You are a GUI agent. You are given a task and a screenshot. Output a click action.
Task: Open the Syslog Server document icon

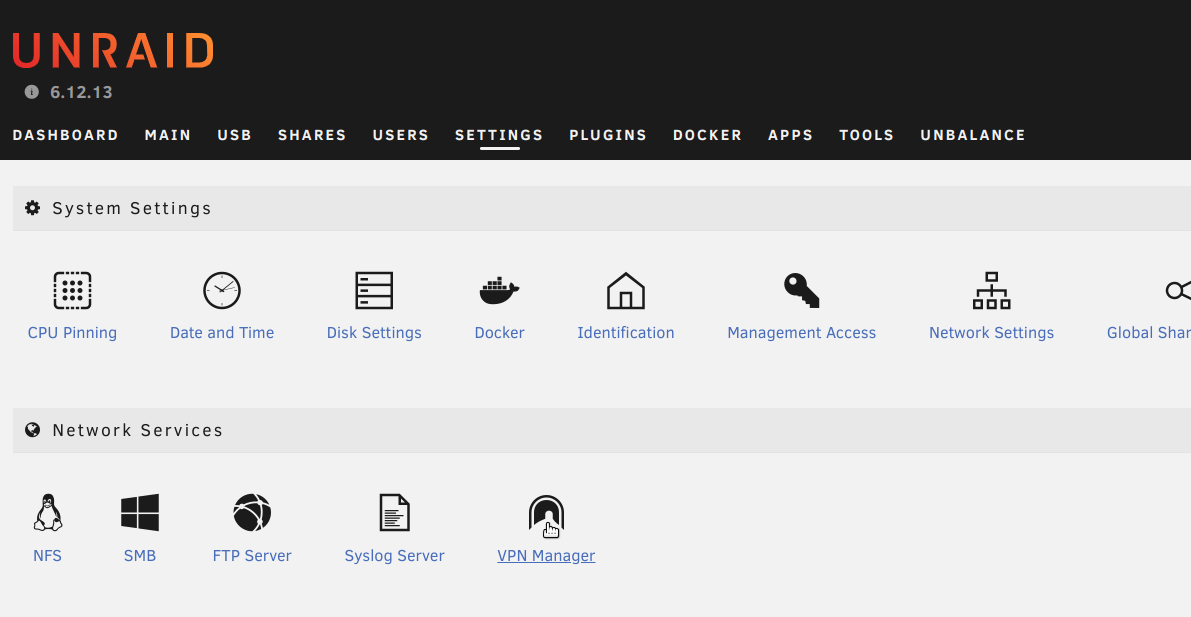[394, 513]
